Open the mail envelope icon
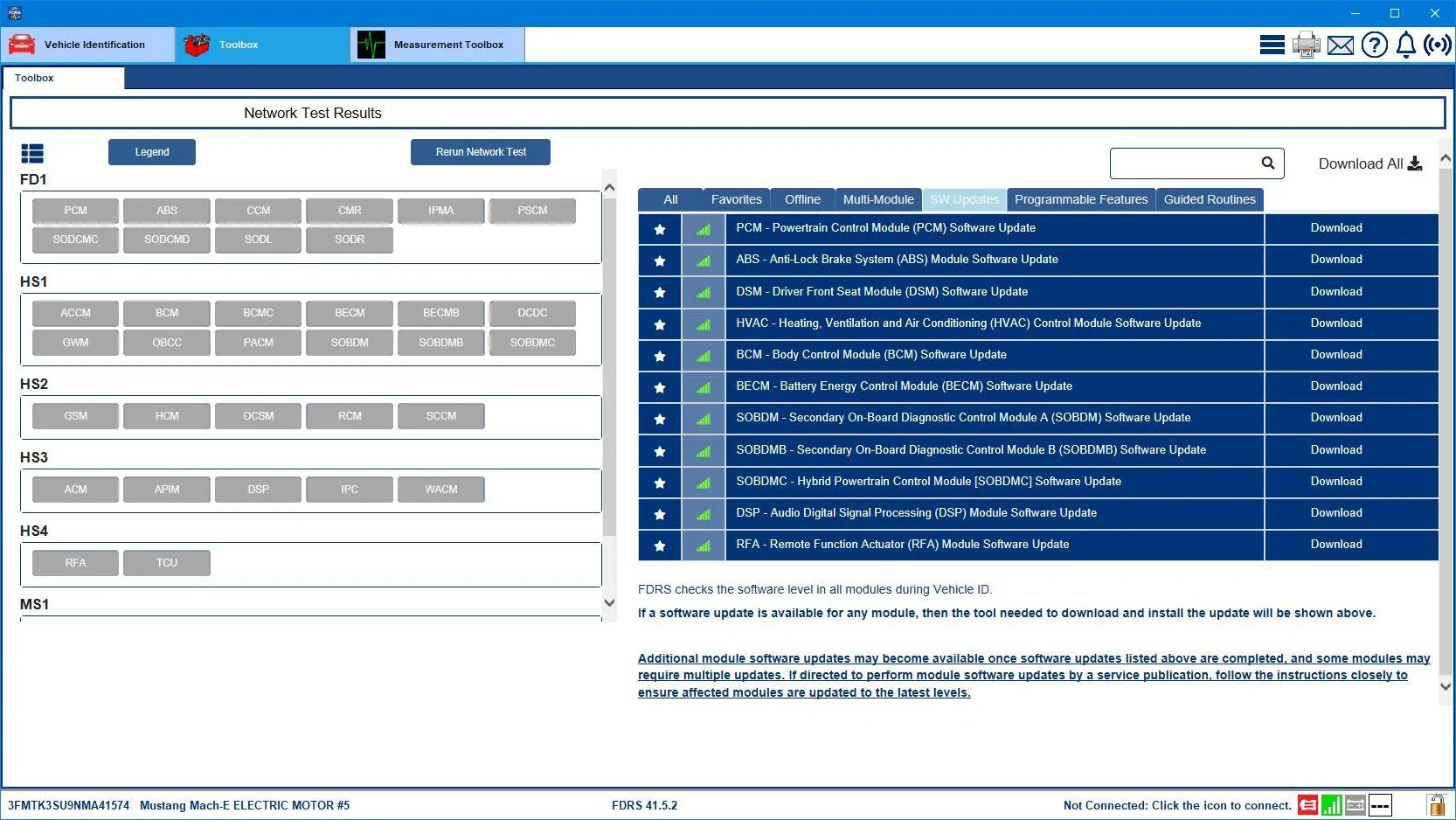 click(1340, 45)
